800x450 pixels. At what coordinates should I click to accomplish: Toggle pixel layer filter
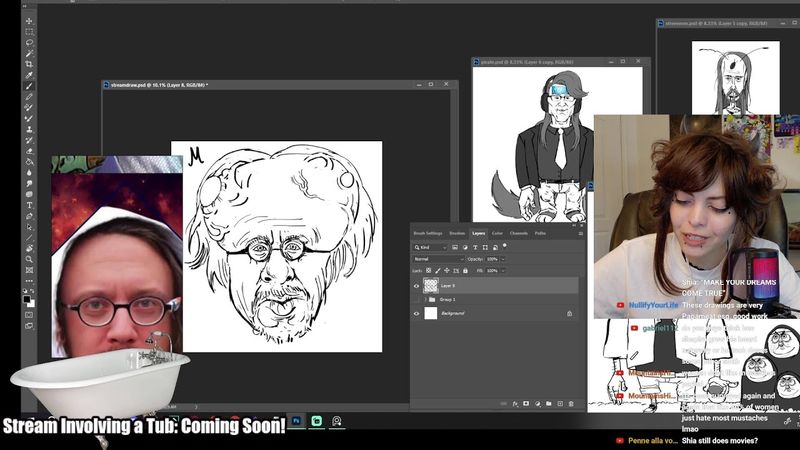pyautogui.click(x=455, y=247)
